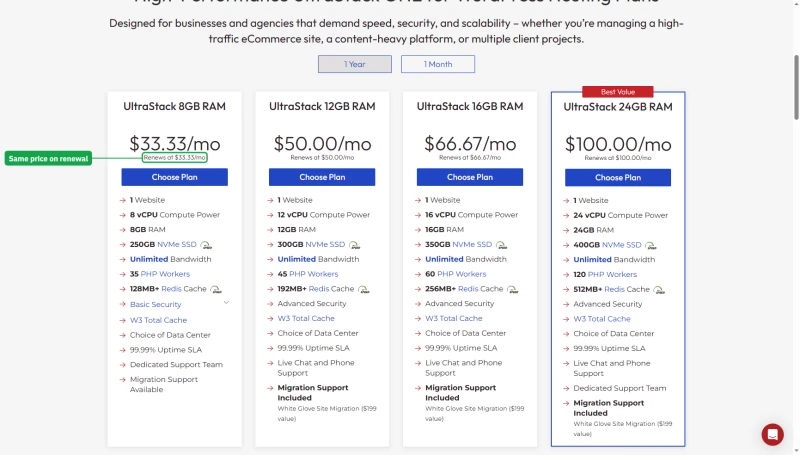Click speed icon next to 192MB+ Redis Cache
Screen dimensions: 800x455
[x=363, y=289]
